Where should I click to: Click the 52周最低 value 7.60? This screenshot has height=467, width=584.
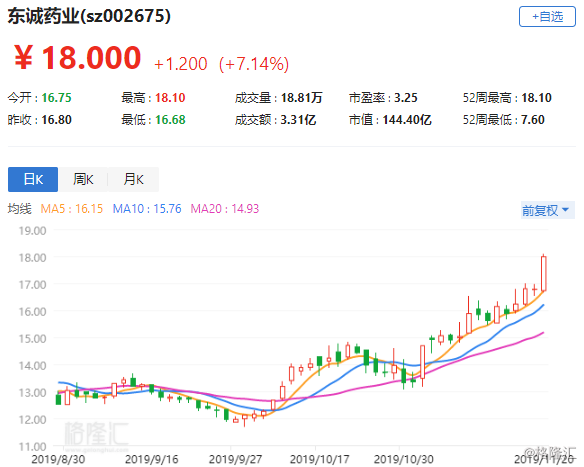(533, 120)
